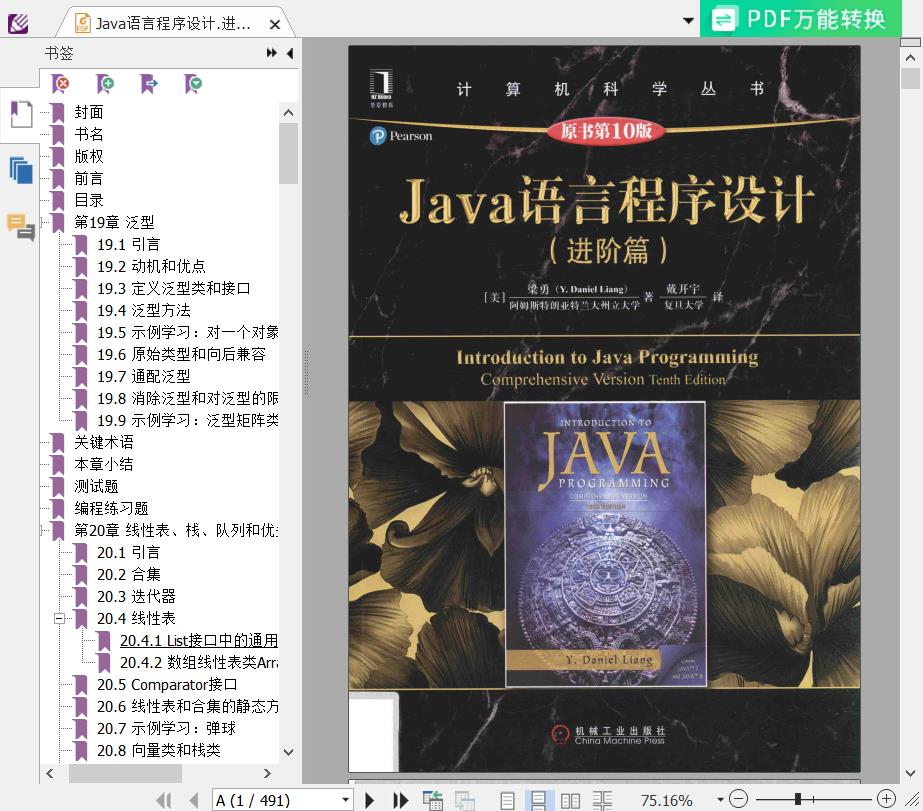Collapse the 20.4 线性表 tree node
This screenshot has height=811, width=923.
tap(59, 619)
